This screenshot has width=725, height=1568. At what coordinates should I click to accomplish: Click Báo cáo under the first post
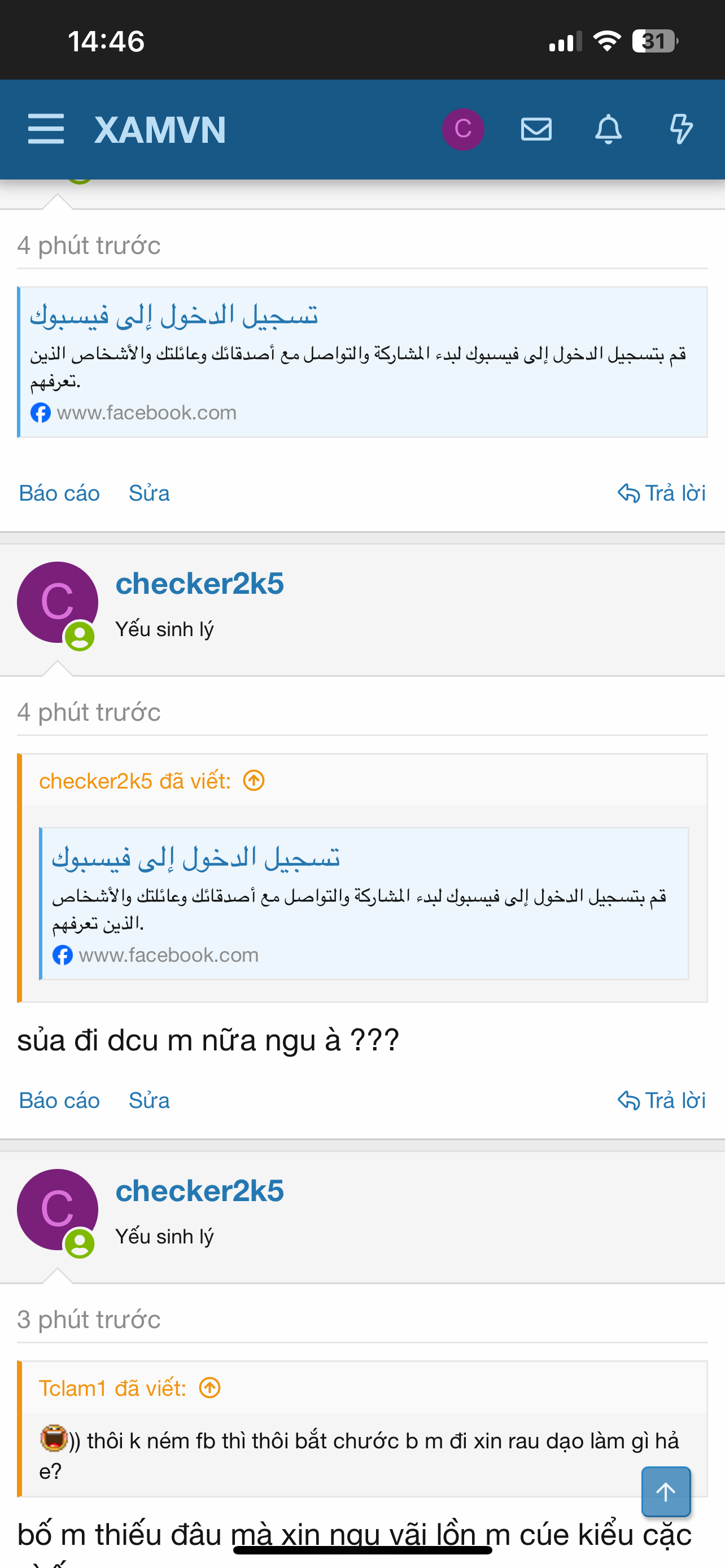tap(59, 493)
